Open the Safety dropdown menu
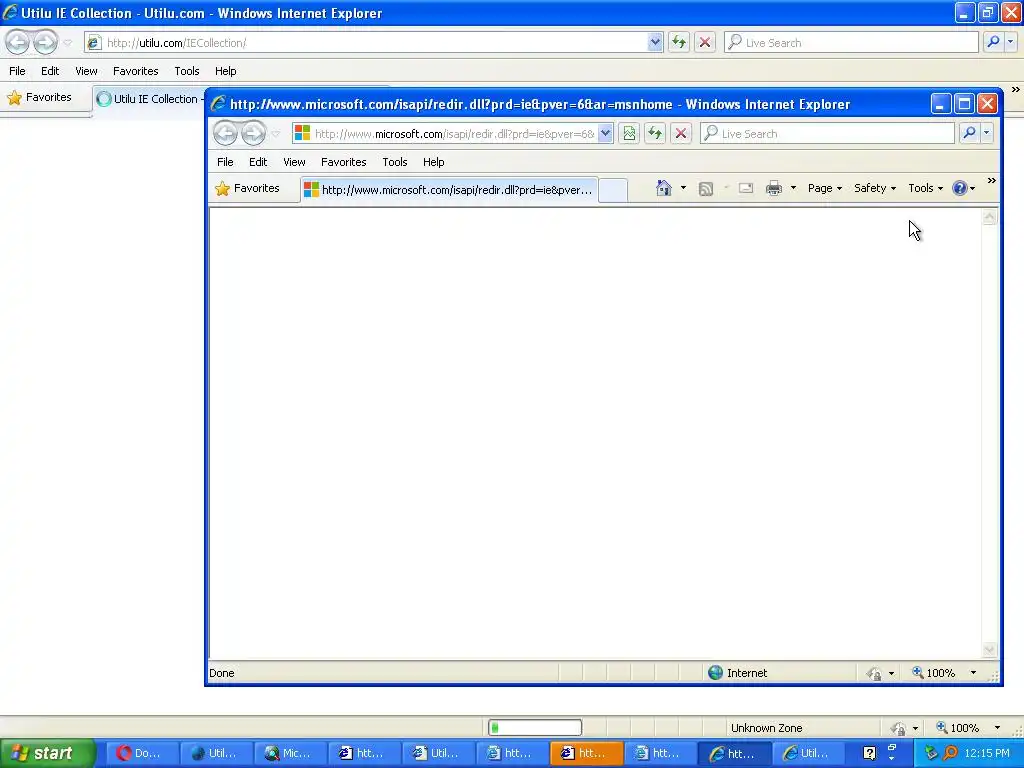Screen dimensions: 1024x768 874,188
